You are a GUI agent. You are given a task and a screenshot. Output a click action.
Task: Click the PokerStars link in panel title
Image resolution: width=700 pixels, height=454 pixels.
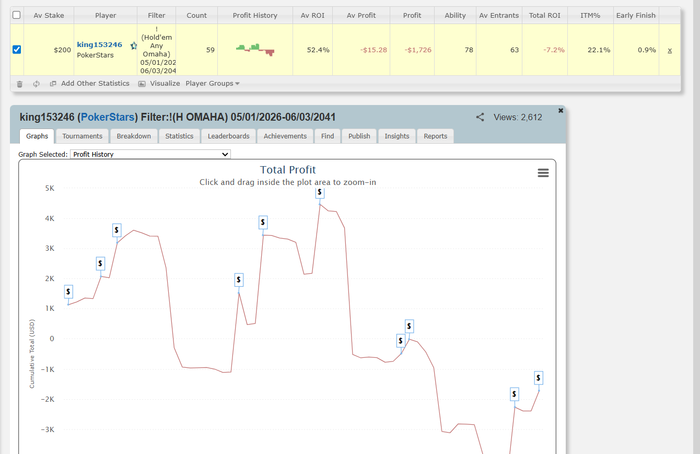click(x=108, y=117)
